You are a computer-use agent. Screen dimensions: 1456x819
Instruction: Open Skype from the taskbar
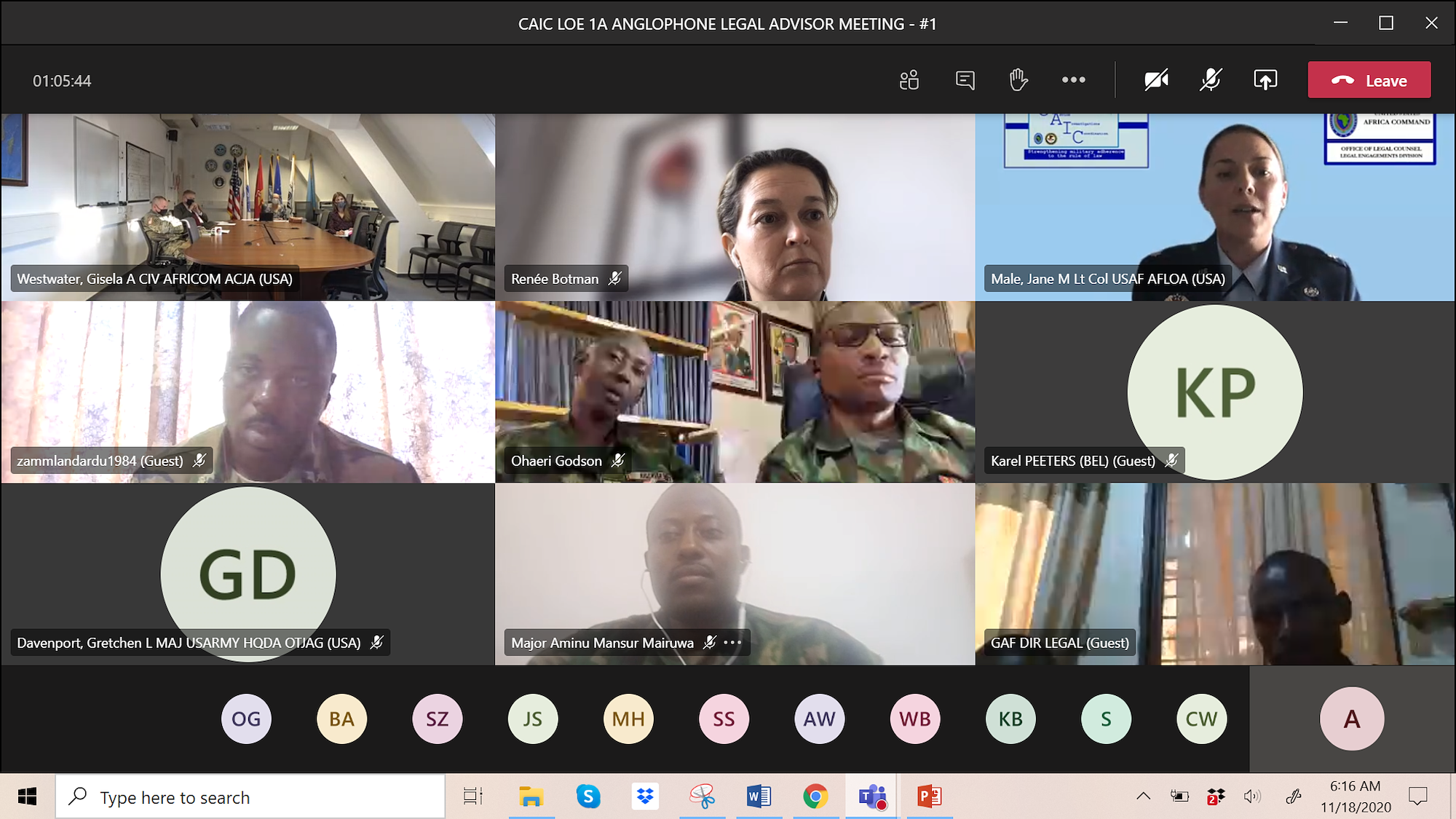tap(588, 796)
